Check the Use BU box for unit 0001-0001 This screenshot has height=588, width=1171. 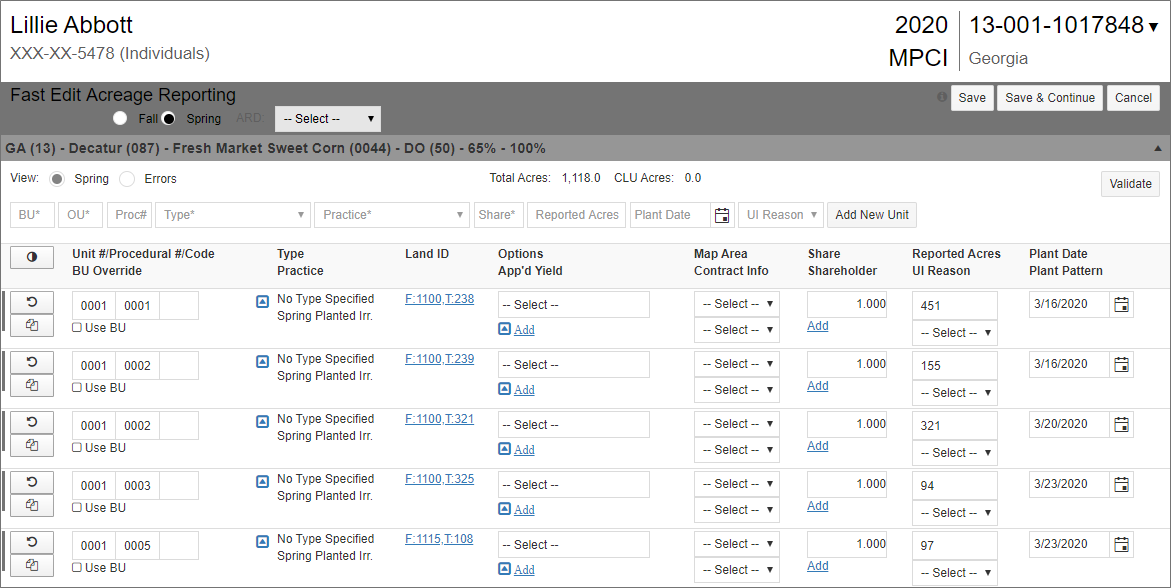click(78, 328)
